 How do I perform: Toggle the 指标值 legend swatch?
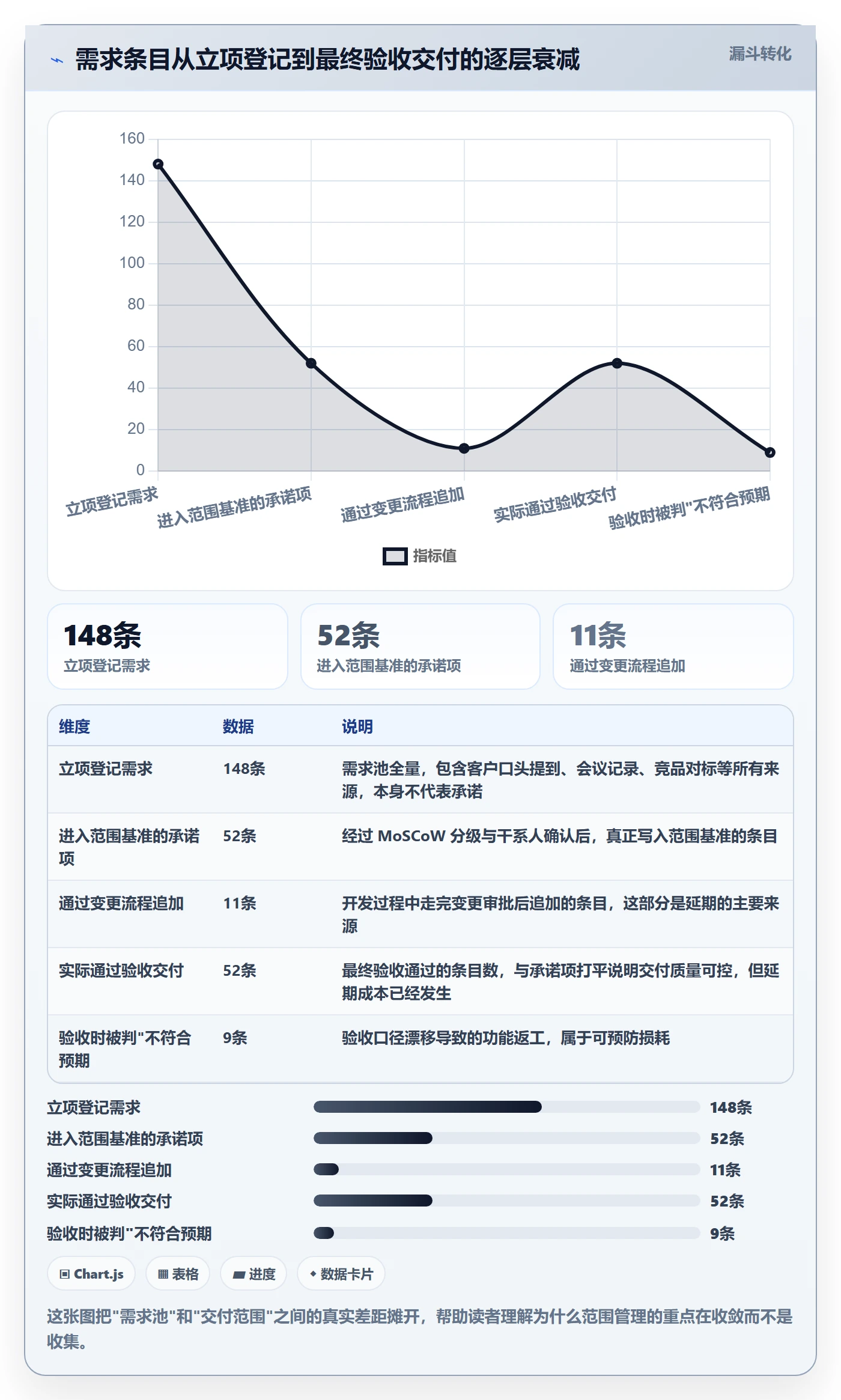click(x=395, y=556)
